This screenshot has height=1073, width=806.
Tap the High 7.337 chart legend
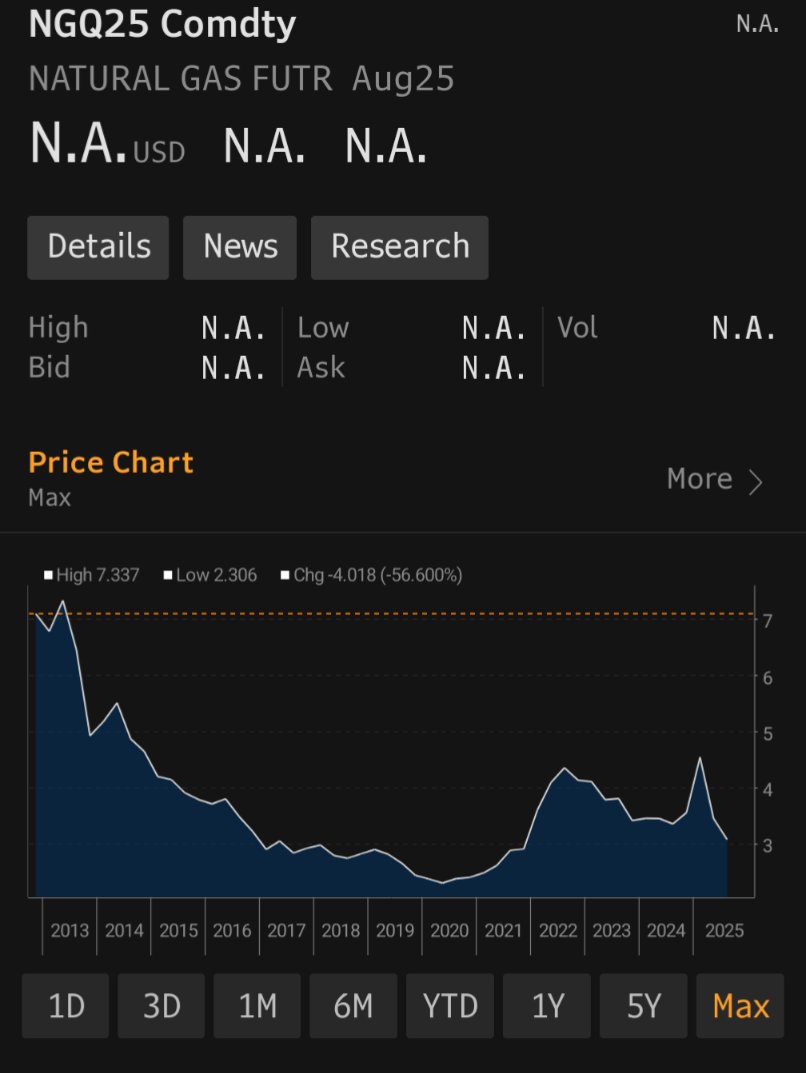pos(92,575)
